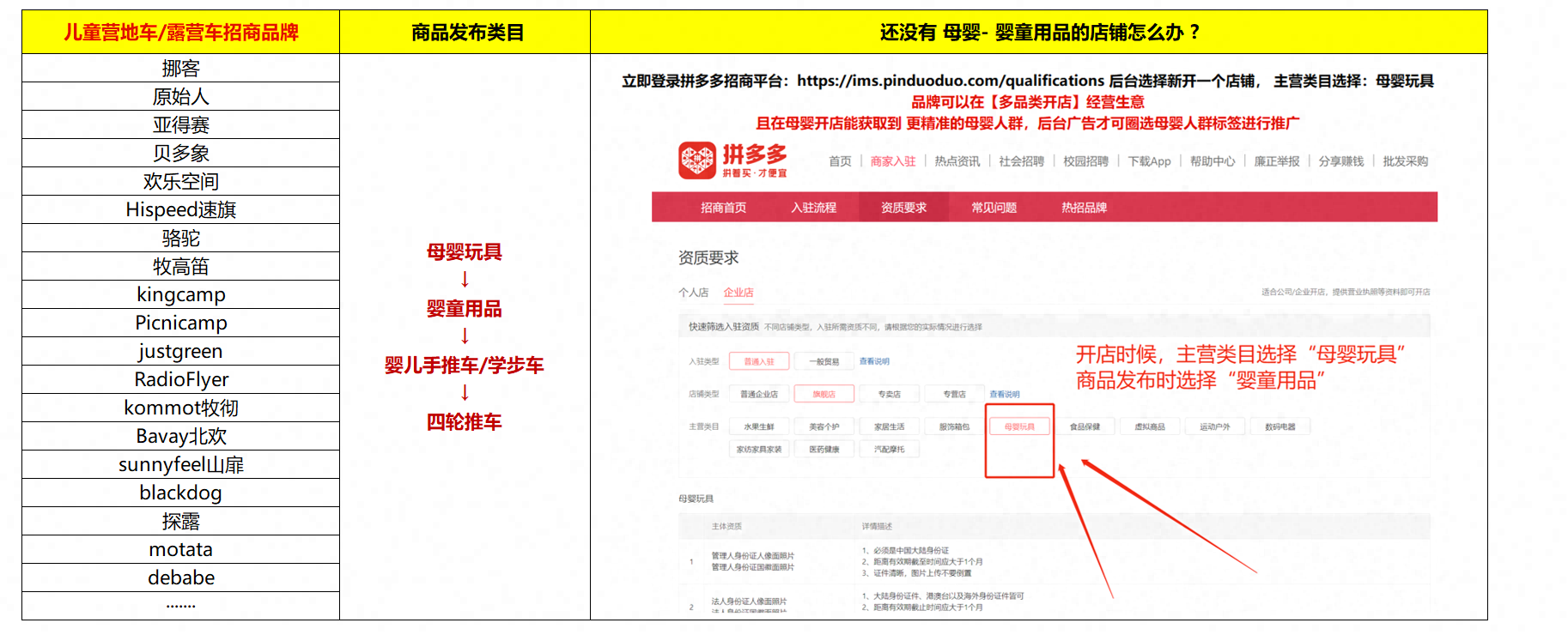Click the 四轮推车 category text
The image size is (1568, 635).
(465, 422)
